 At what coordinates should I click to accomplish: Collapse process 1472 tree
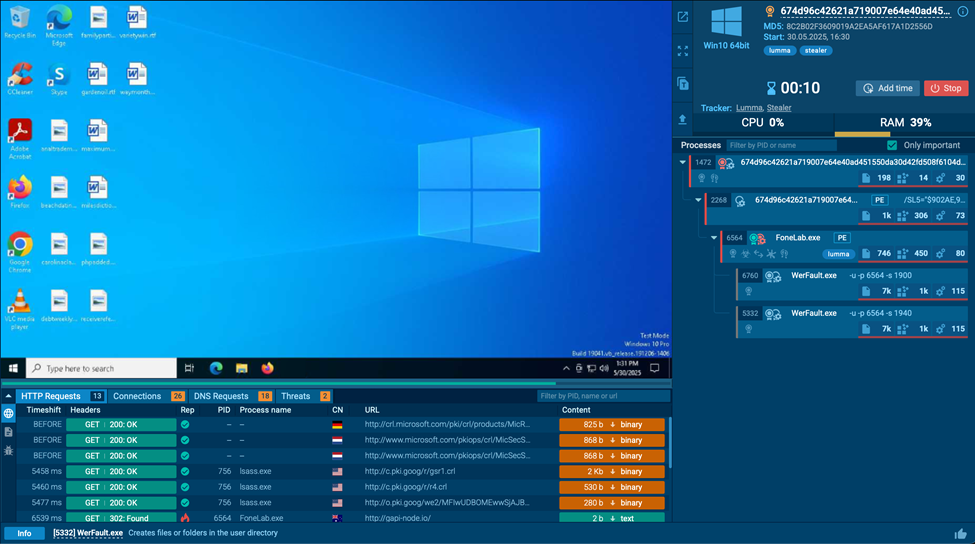683,162
